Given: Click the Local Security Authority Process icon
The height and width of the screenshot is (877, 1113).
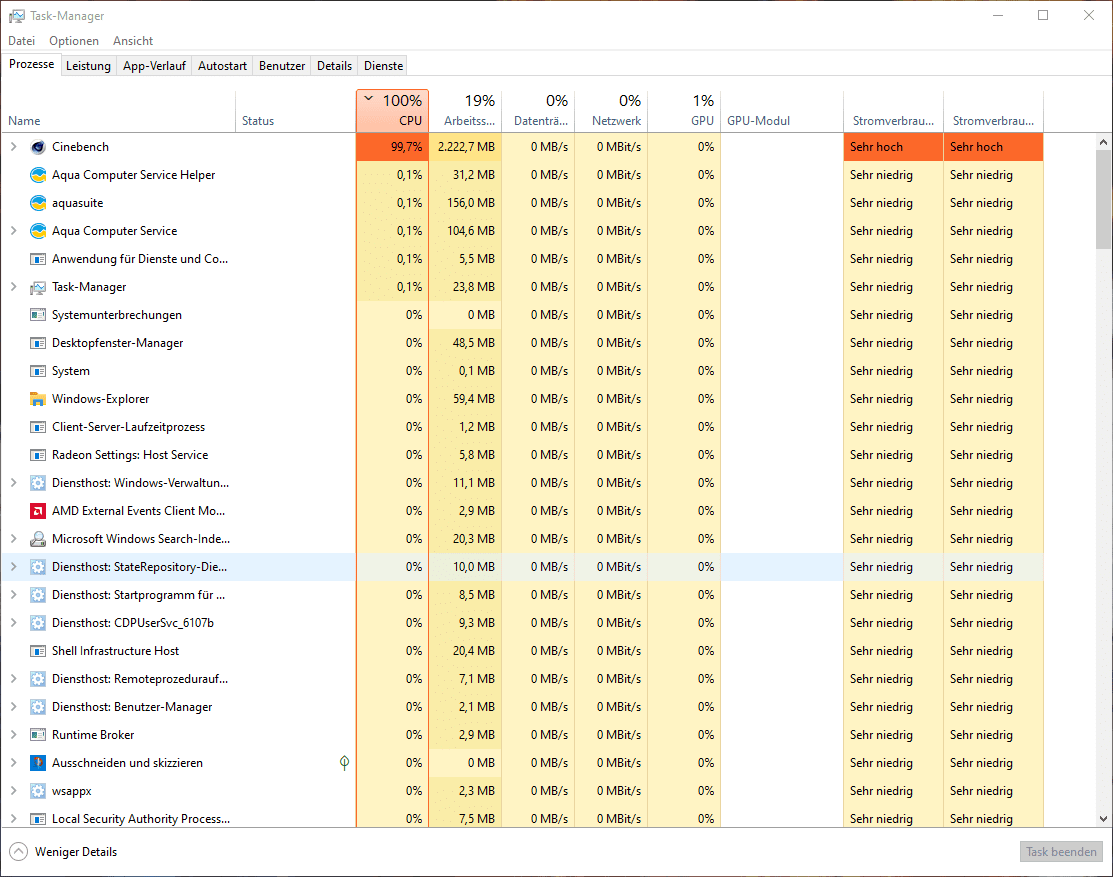Looking at the screenshot, I should coord(38,819).
